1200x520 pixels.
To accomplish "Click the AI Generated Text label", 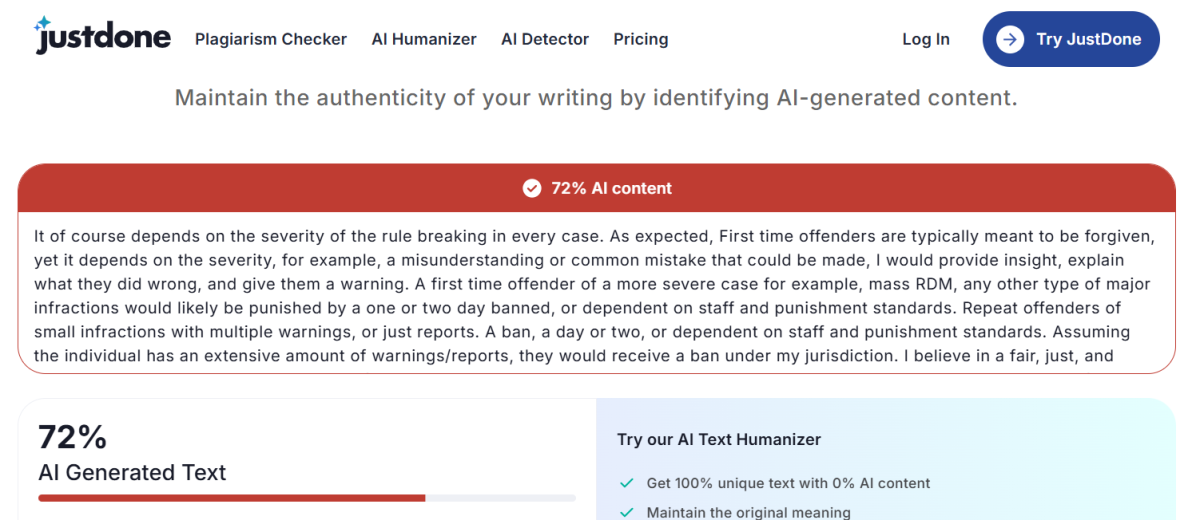I will tap(132, 472).
